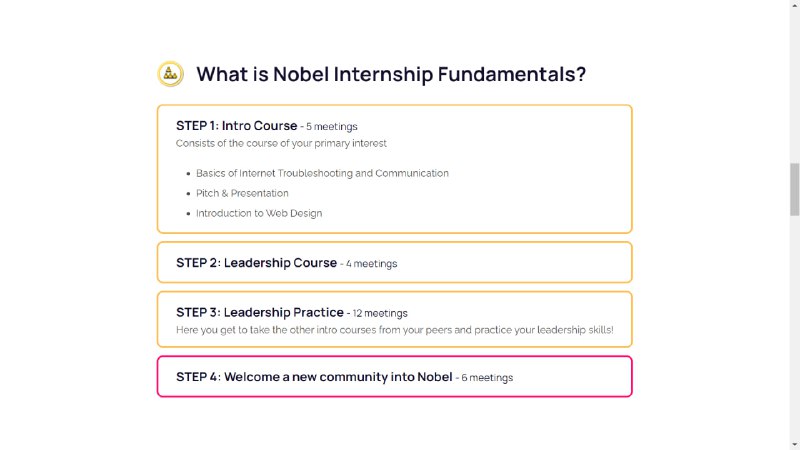Click Step 3's description about peers' intro courses
Image resolution: width=800 pixels, height=450 pixels.
(x=394, y=330)
